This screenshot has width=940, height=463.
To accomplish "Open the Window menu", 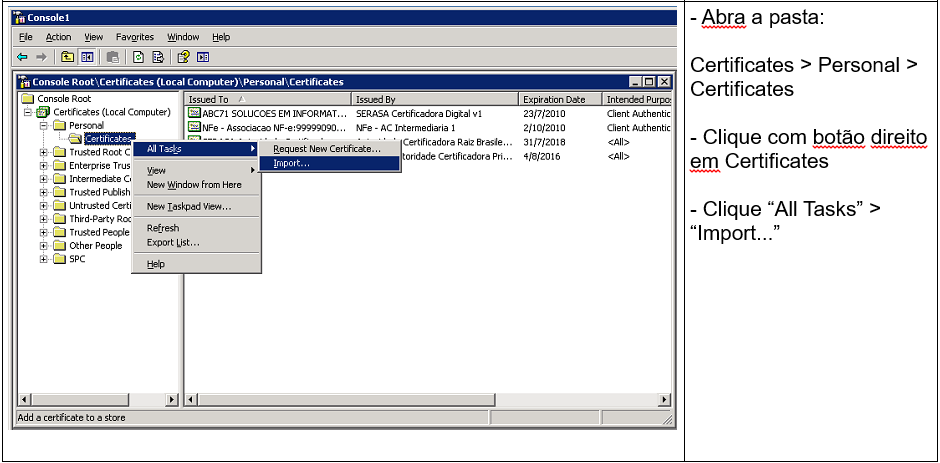I will pos(183,37).
